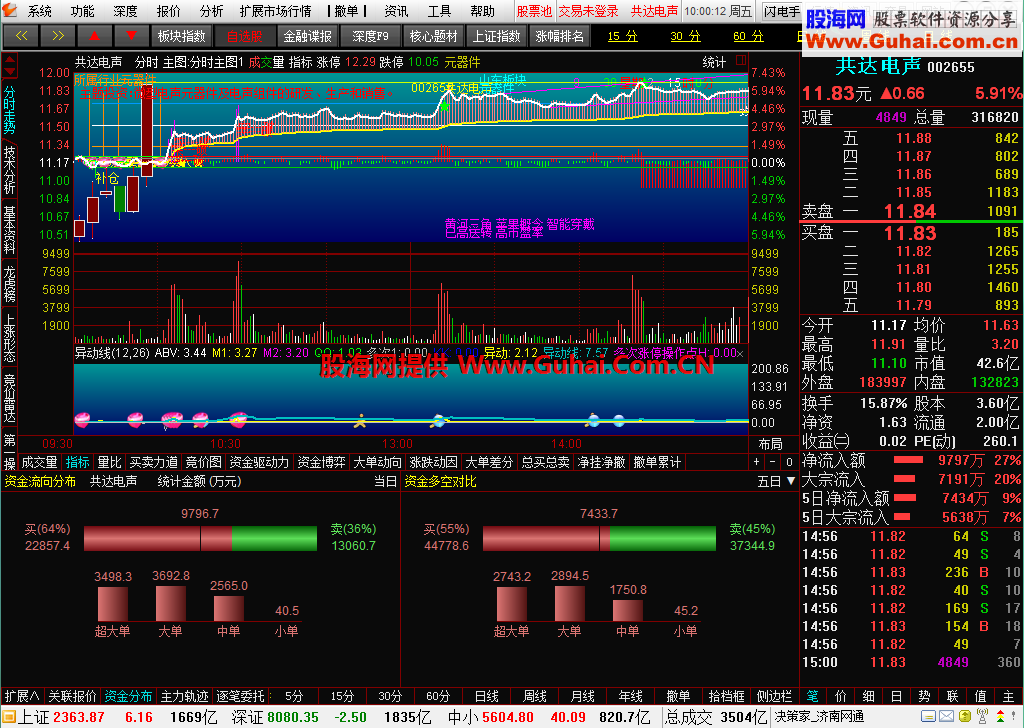The image size is (1024, 728).
Task: Click the 撤单 menu item
Action: coord(346,11)
